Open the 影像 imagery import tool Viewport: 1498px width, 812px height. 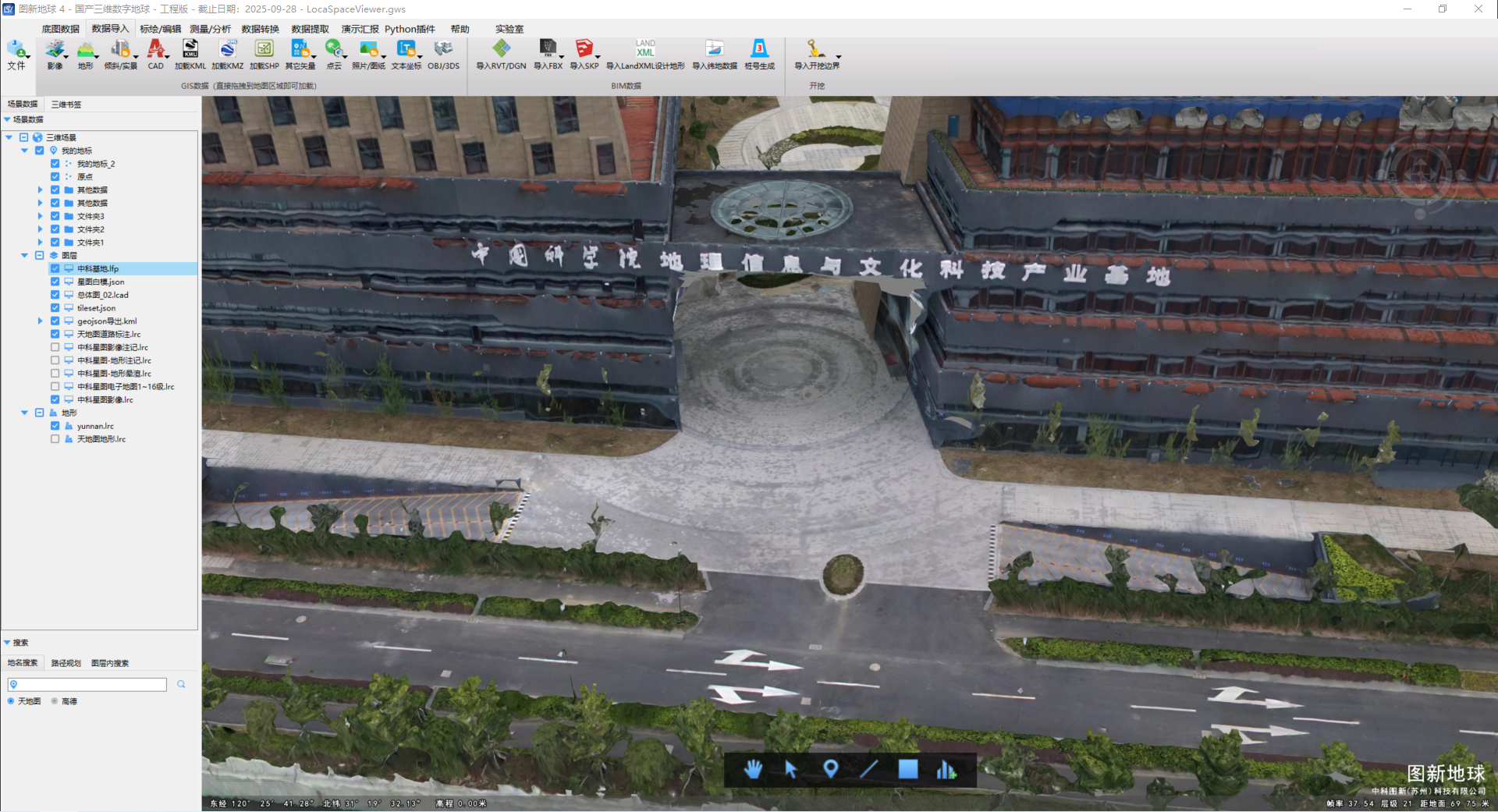[55, 55]
